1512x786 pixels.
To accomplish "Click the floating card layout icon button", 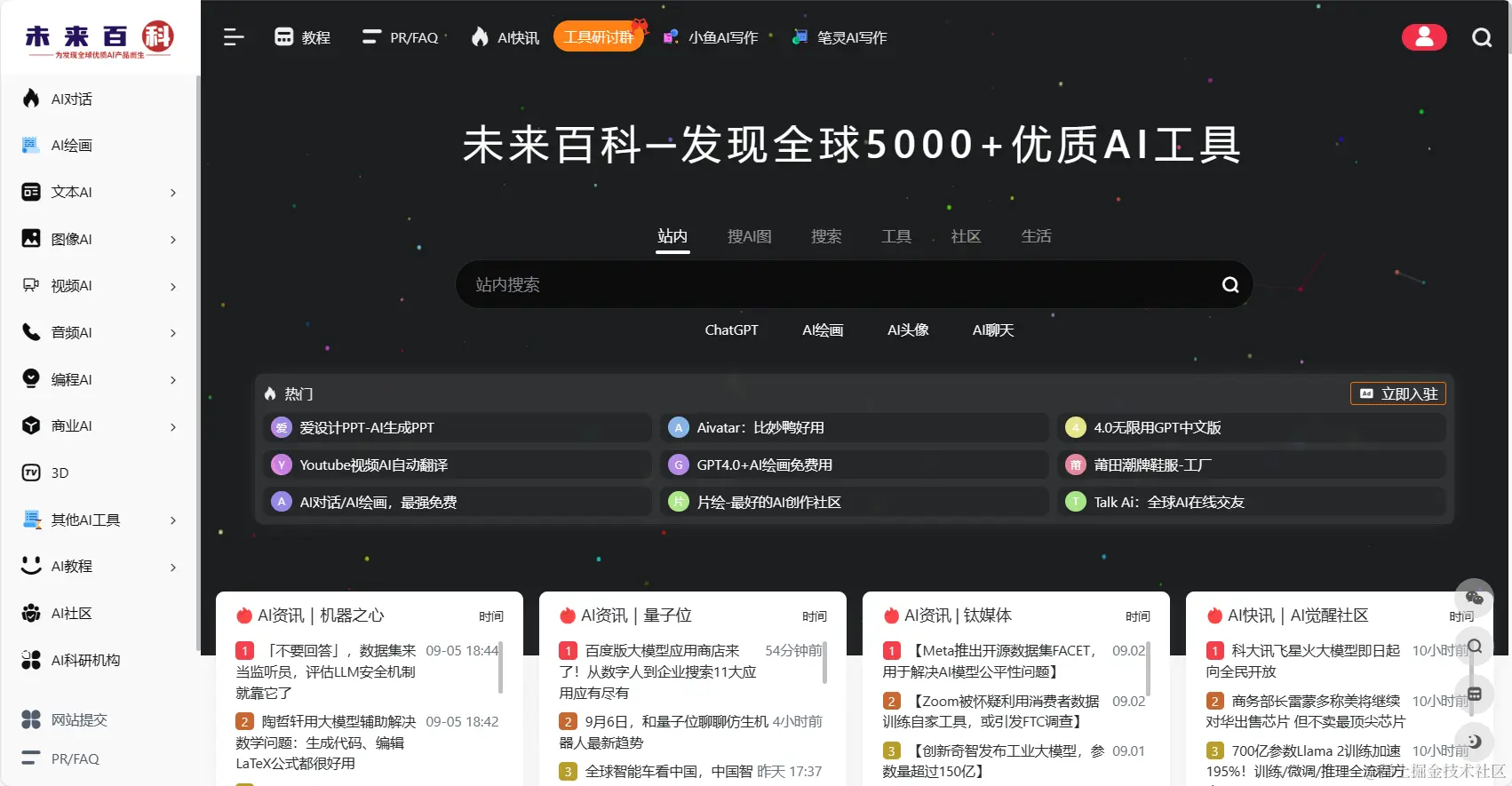I will pos(1475,694).
